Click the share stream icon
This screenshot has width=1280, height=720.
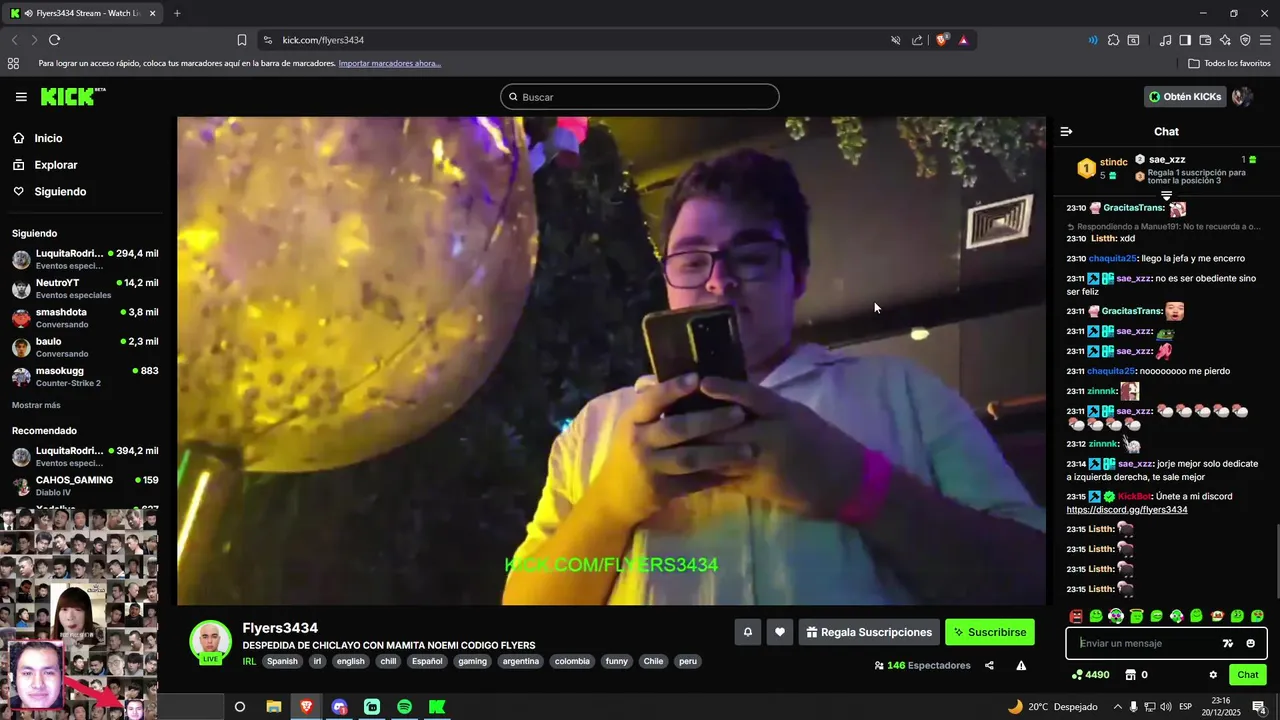989,666
